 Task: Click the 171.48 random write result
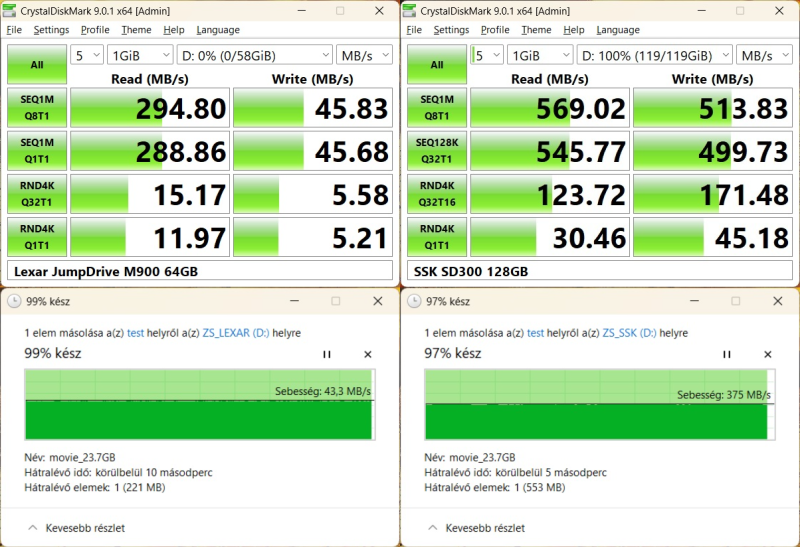coord(713,194)
